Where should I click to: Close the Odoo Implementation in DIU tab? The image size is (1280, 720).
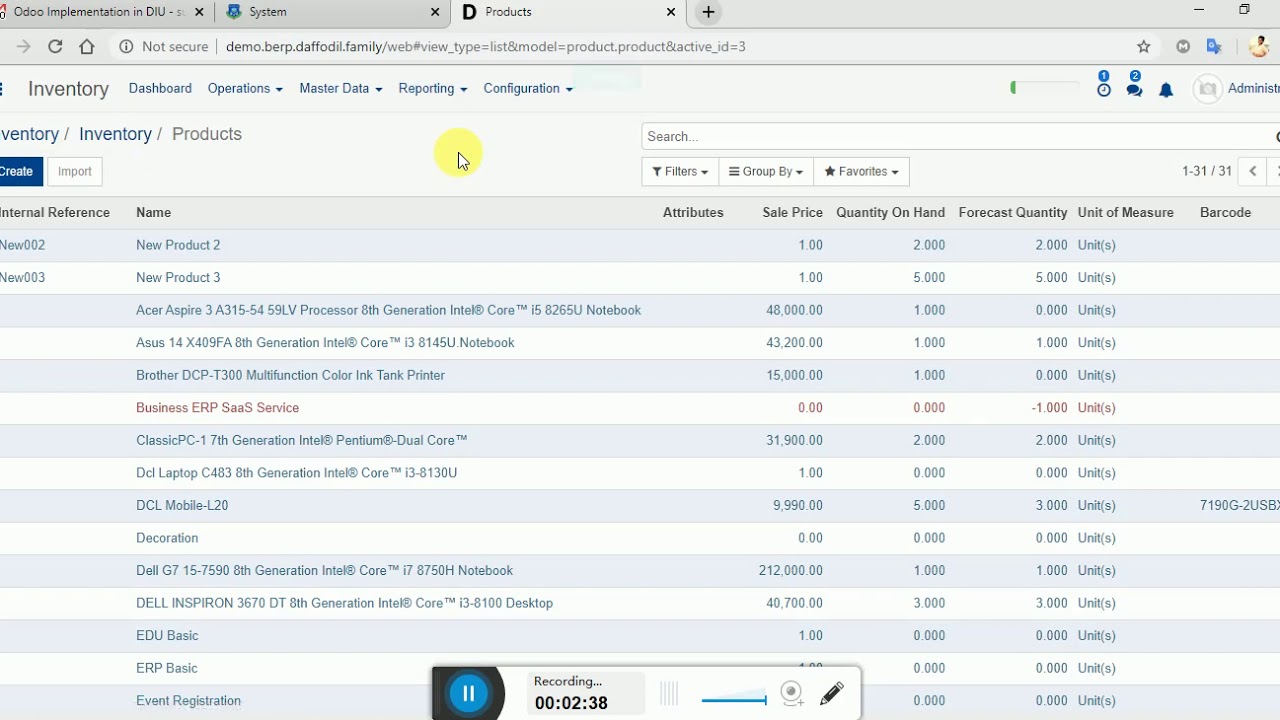[198, 12]
